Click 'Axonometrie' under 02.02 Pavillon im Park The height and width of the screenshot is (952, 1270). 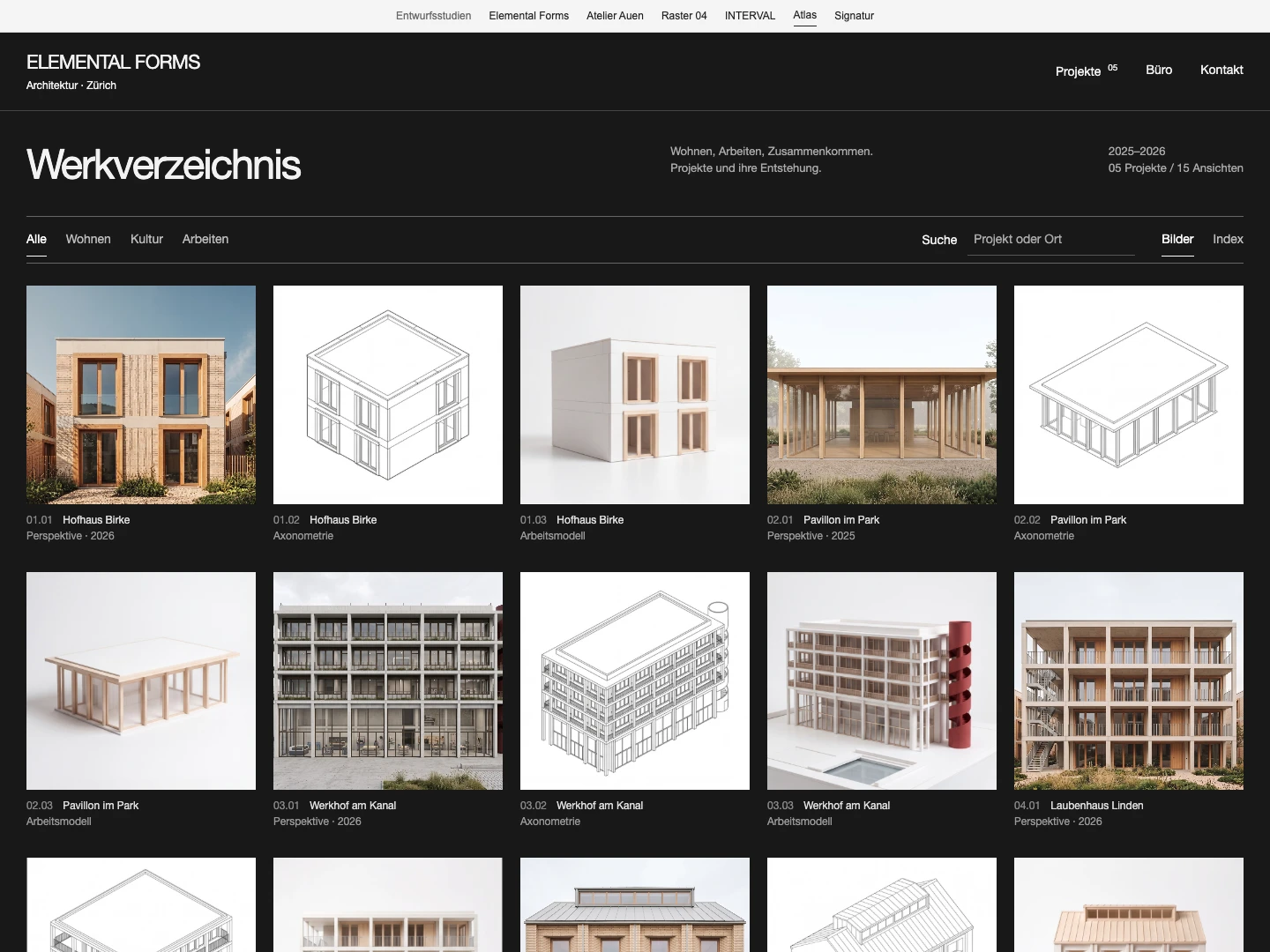(1044, 536)
